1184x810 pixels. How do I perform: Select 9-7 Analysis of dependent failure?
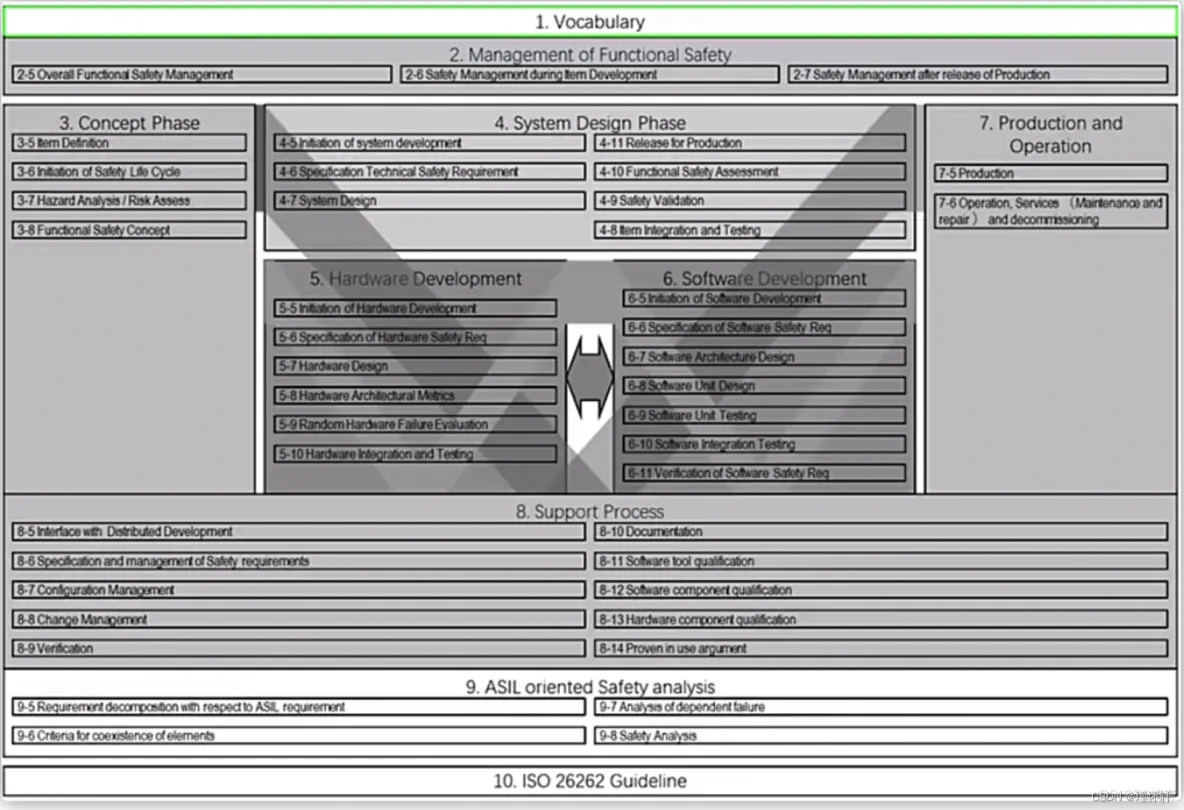881,707
